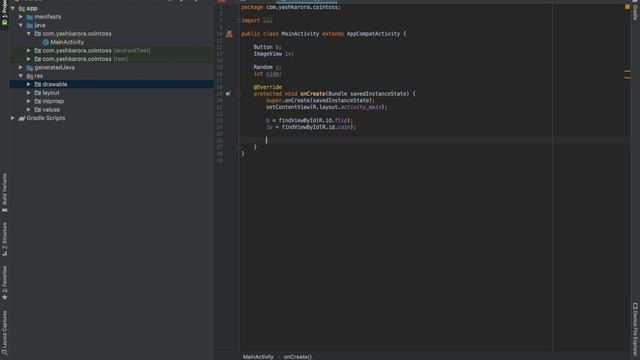Click the 'package' statement line in editor
Viewport: 640px width, 360px height.
tap(290, 7)
